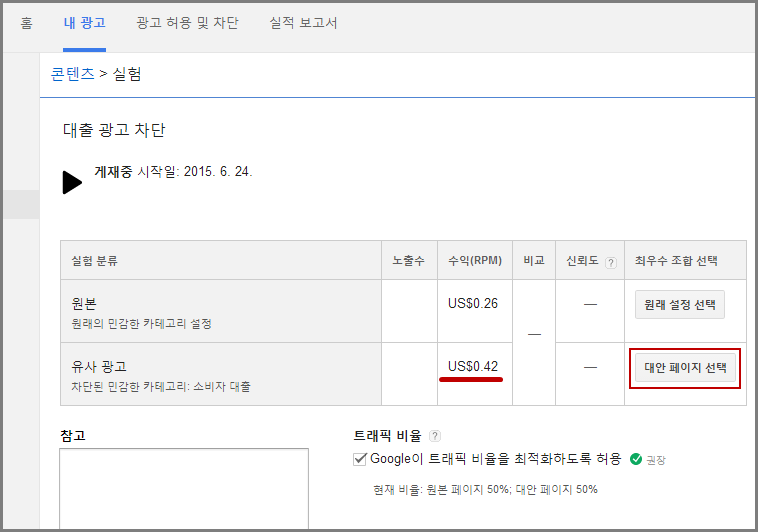Open the 실적 보고서 tab
Image resolution: width=758 pixels, height=532 pixels.
click(303, 23)
